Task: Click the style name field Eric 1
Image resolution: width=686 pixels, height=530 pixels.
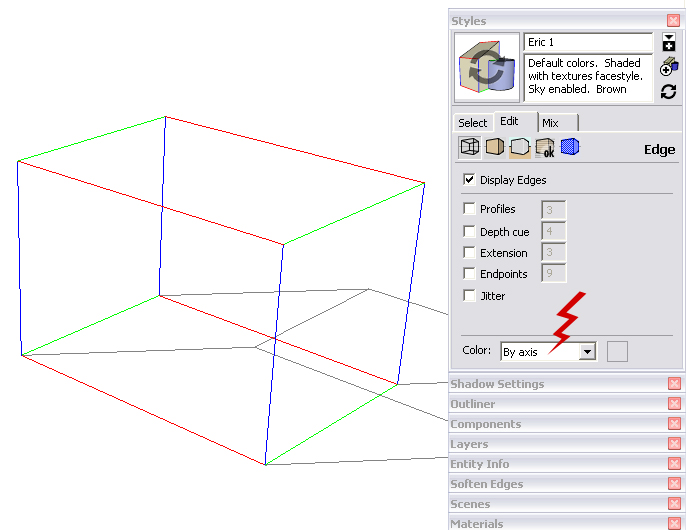Action: 588,42
